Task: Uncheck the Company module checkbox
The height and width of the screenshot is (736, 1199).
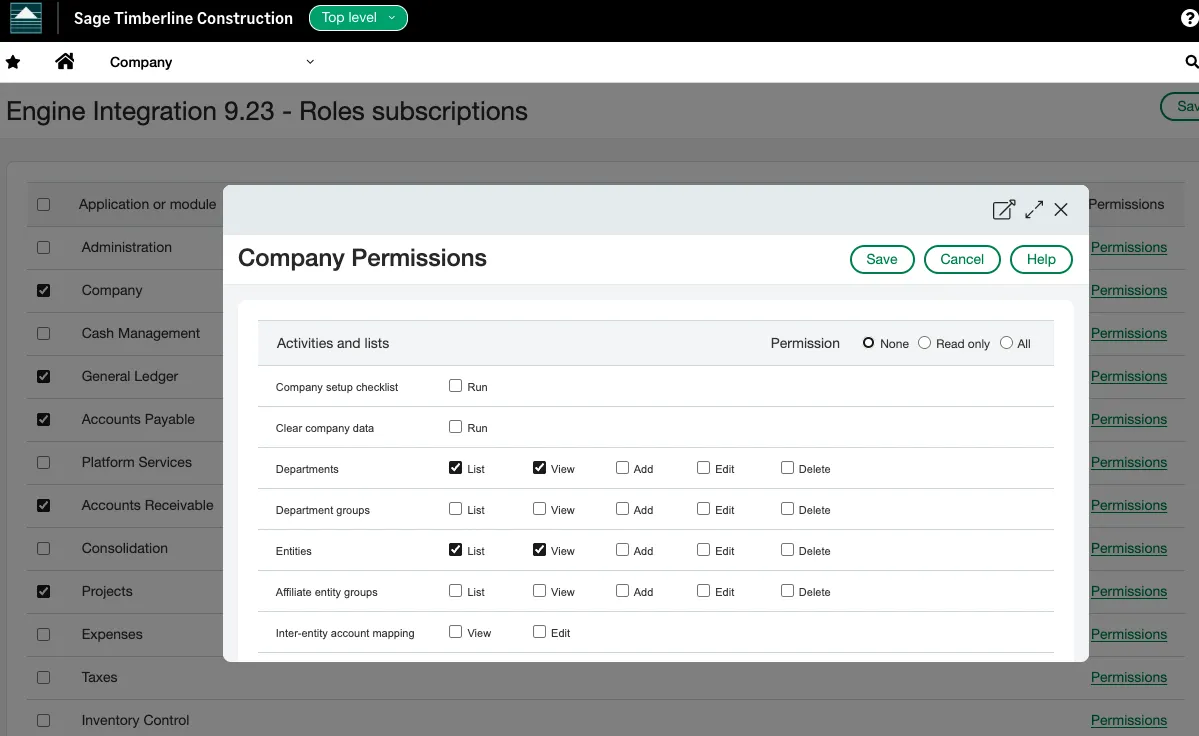Action: 44,290
